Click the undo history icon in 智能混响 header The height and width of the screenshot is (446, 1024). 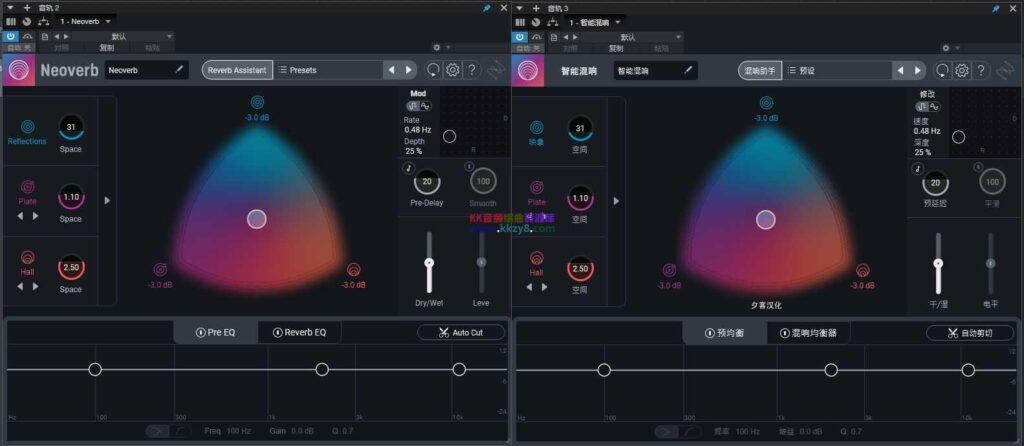pos(942,70)
